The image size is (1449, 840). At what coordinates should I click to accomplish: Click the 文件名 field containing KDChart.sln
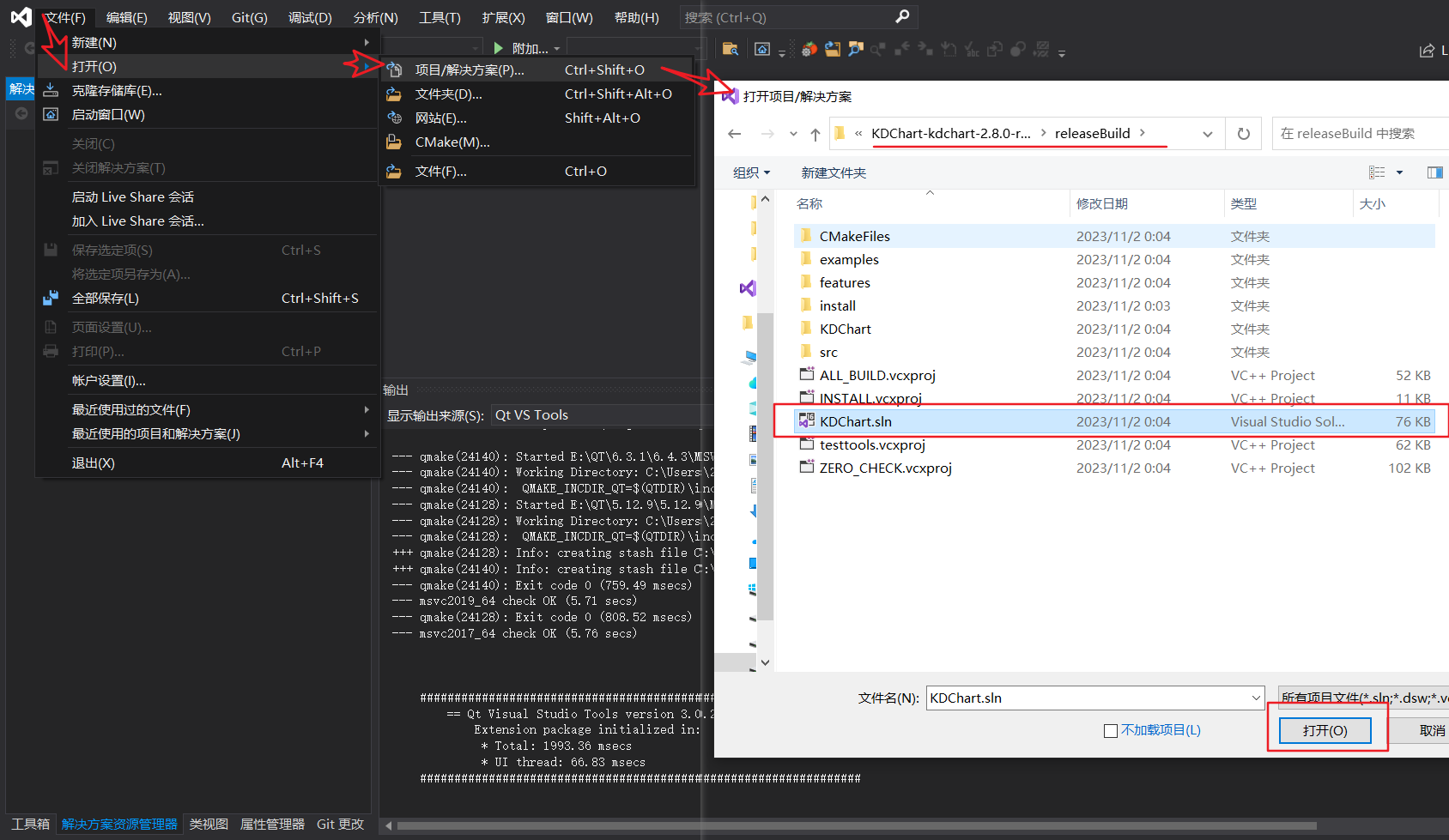coord(1094,698)
